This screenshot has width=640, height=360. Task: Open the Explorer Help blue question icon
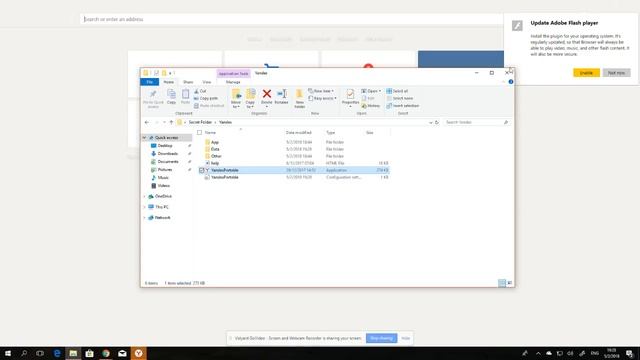[x=511, y=82]
